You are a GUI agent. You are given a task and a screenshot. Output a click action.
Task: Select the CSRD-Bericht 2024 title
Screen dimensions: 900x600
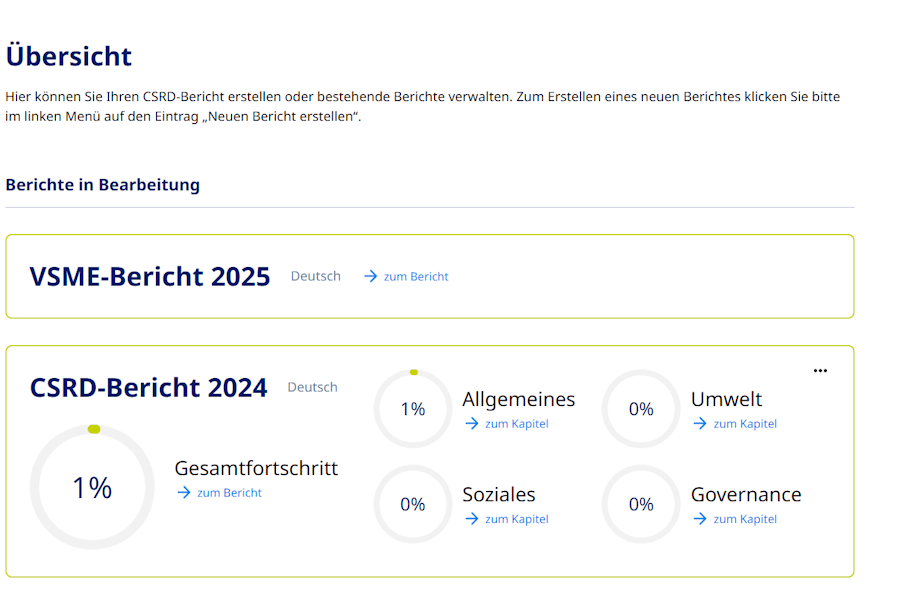click(149, 387)
